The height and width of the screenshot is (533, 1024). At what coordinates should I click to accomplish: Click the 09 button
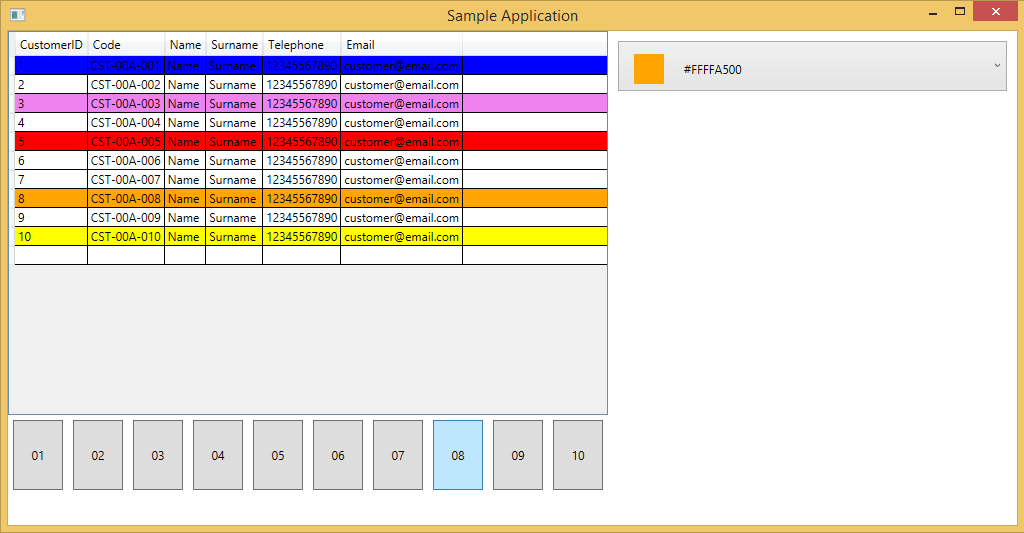coord(518,455)
